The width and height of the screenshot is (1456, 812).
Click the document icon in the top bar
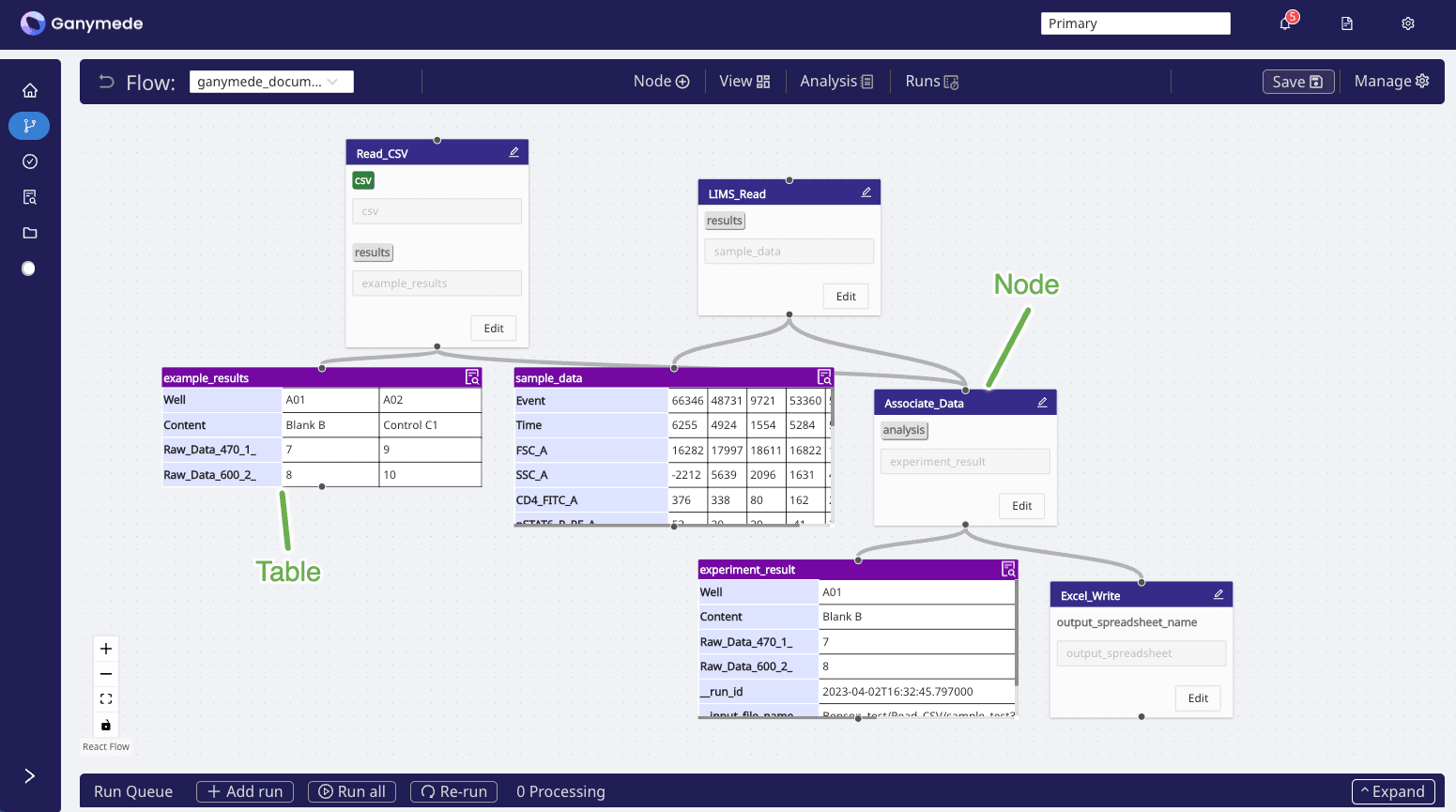click(x=1346, y=23)
